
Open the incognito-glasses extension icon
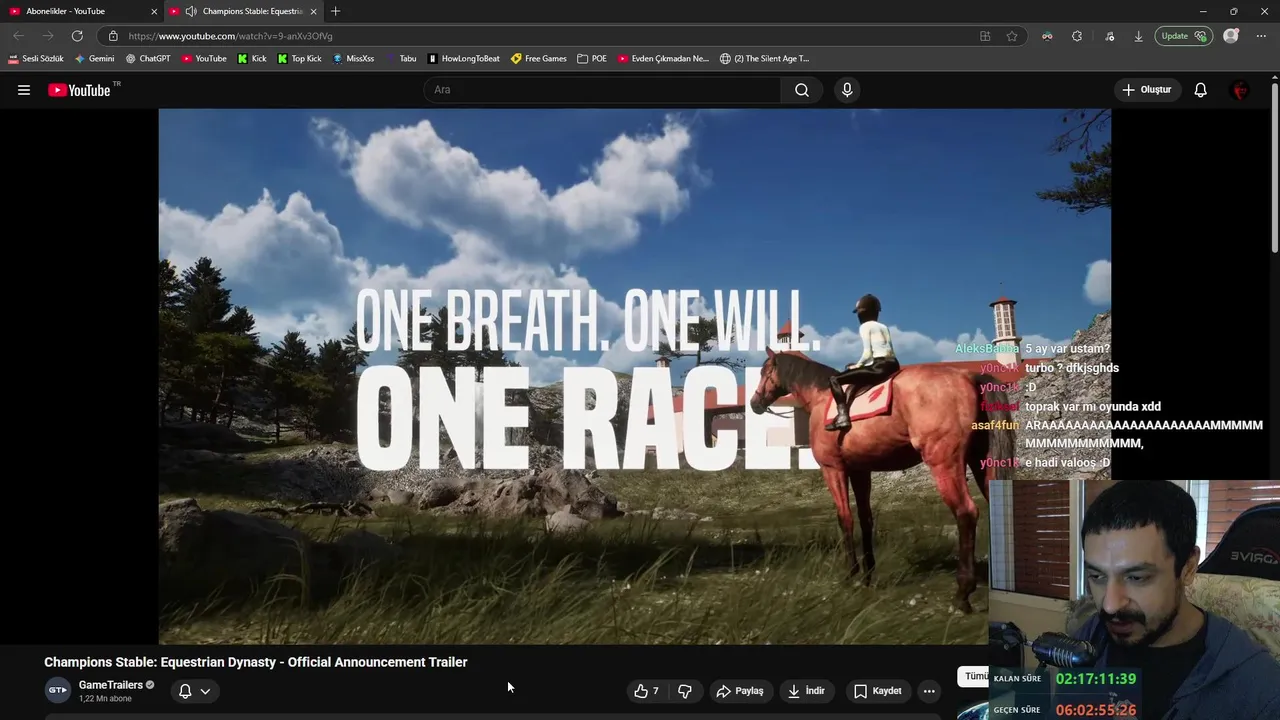(x=1047, y=36)
